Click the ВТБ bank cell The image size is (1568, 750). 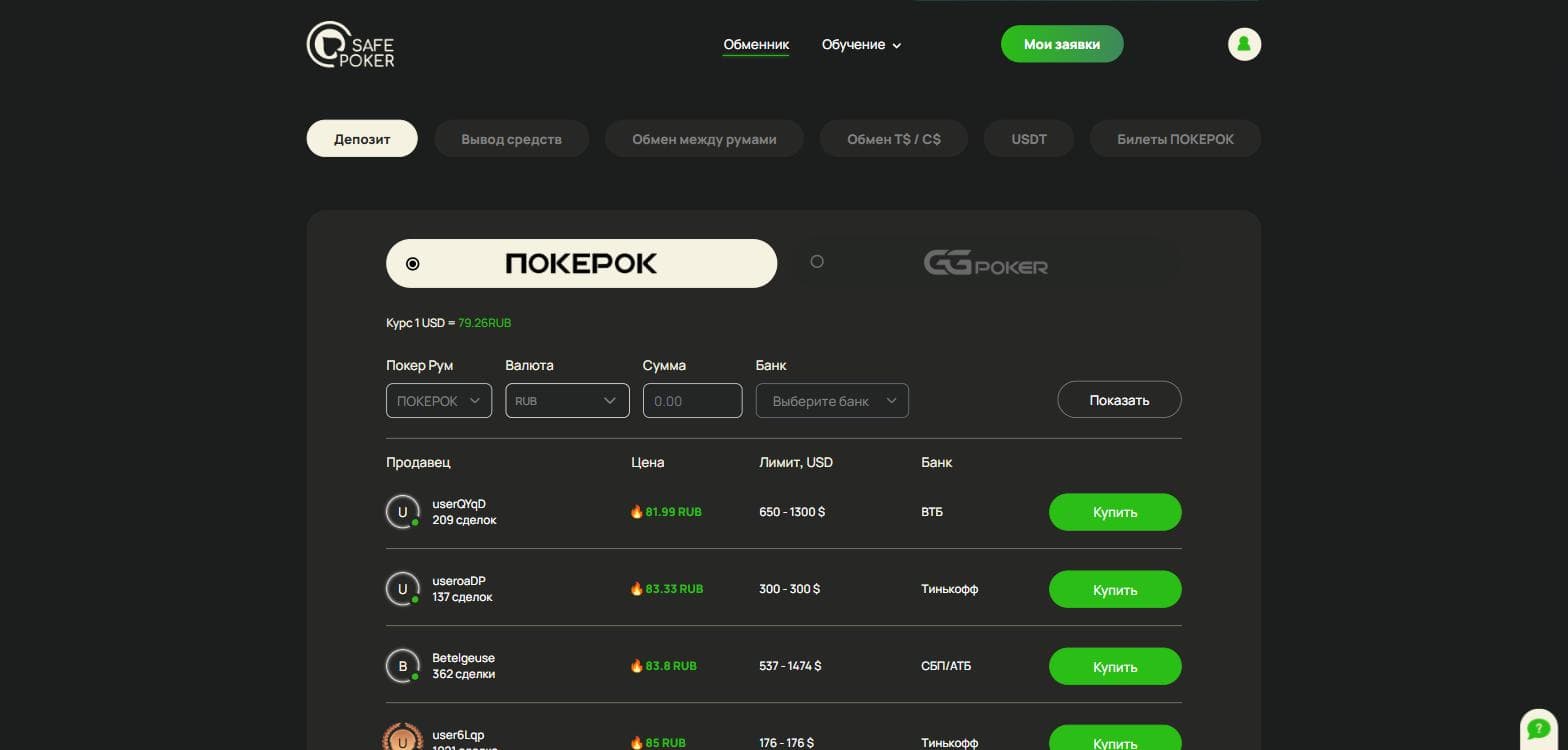pyautogui.click(x=932, y=512)
